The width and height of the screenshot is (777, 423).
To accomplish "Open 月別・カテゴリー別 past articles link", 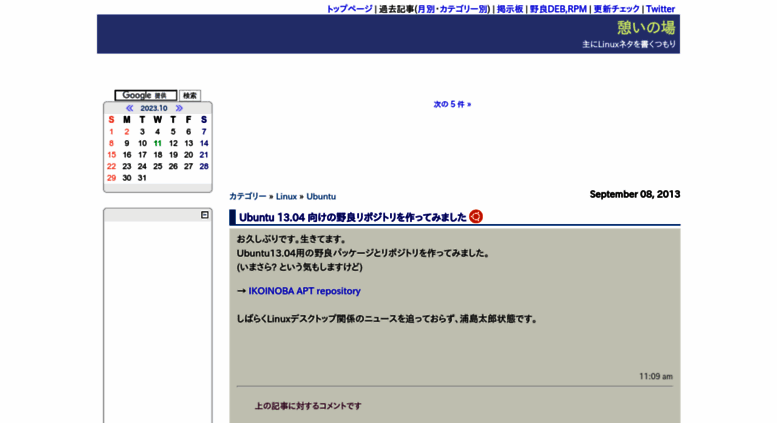I will 453,9.
